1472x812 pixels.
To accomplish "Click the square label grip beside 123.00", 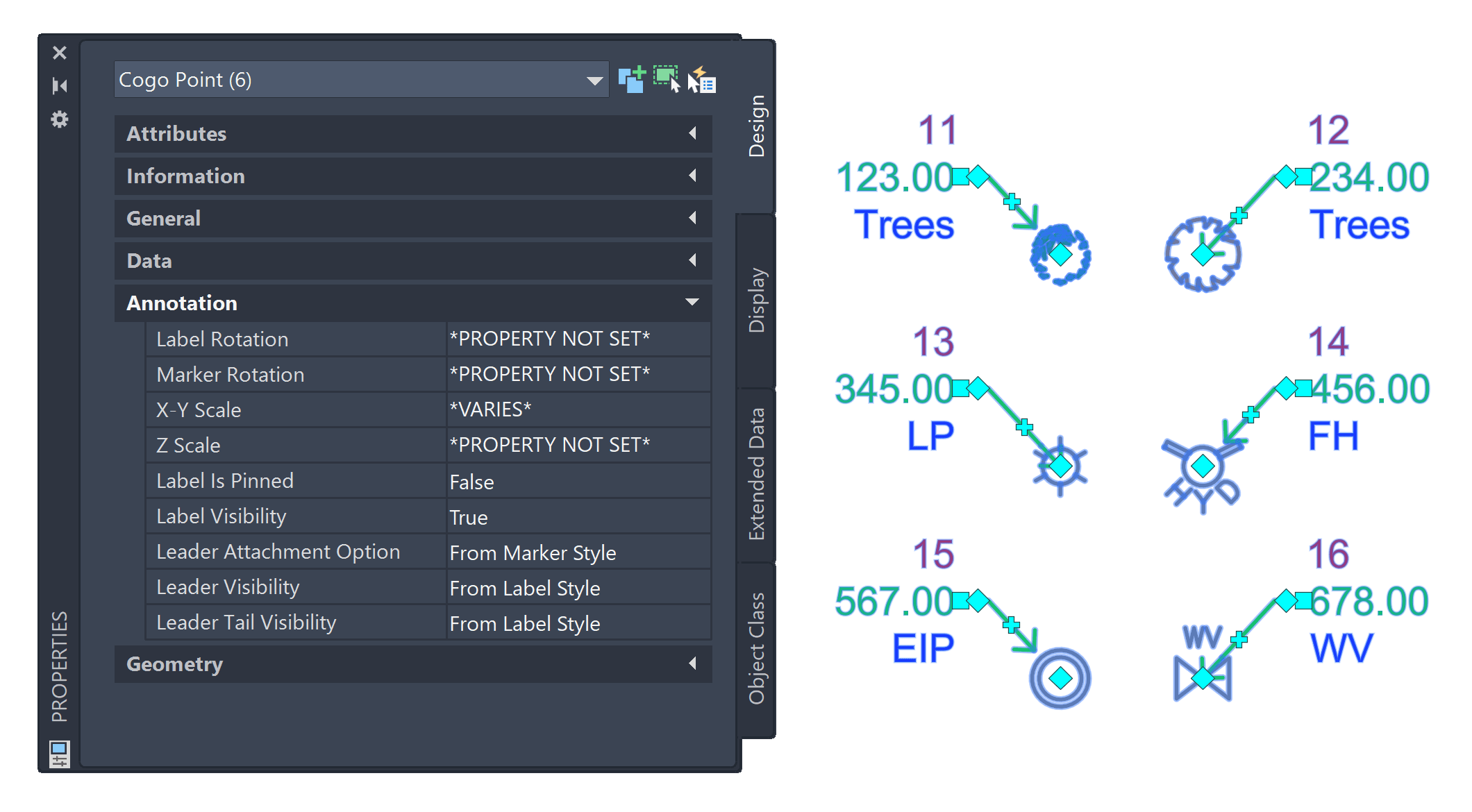I will [x=960, y=176].
